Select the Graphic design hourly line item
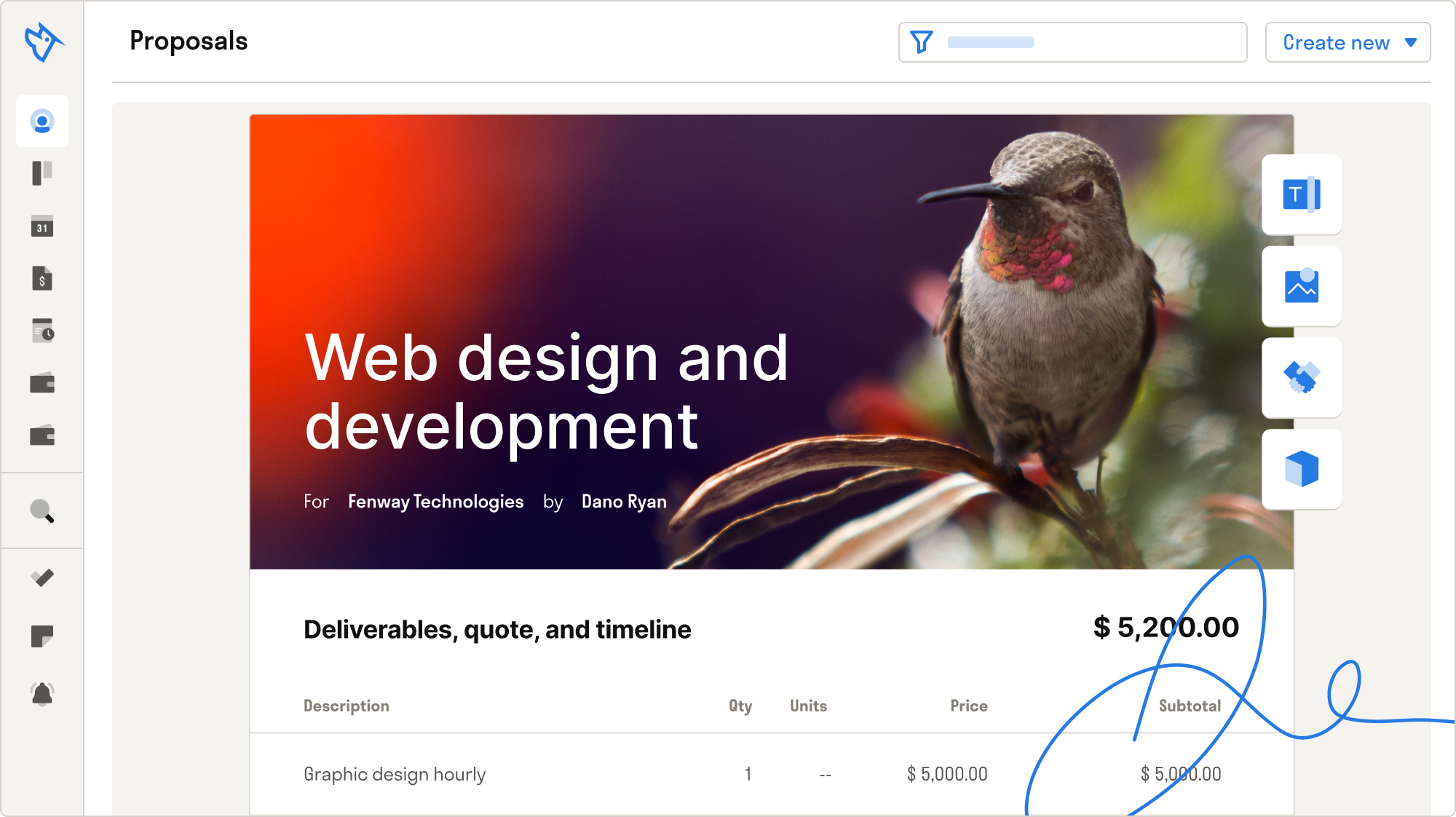 click(x=395, y=775)
